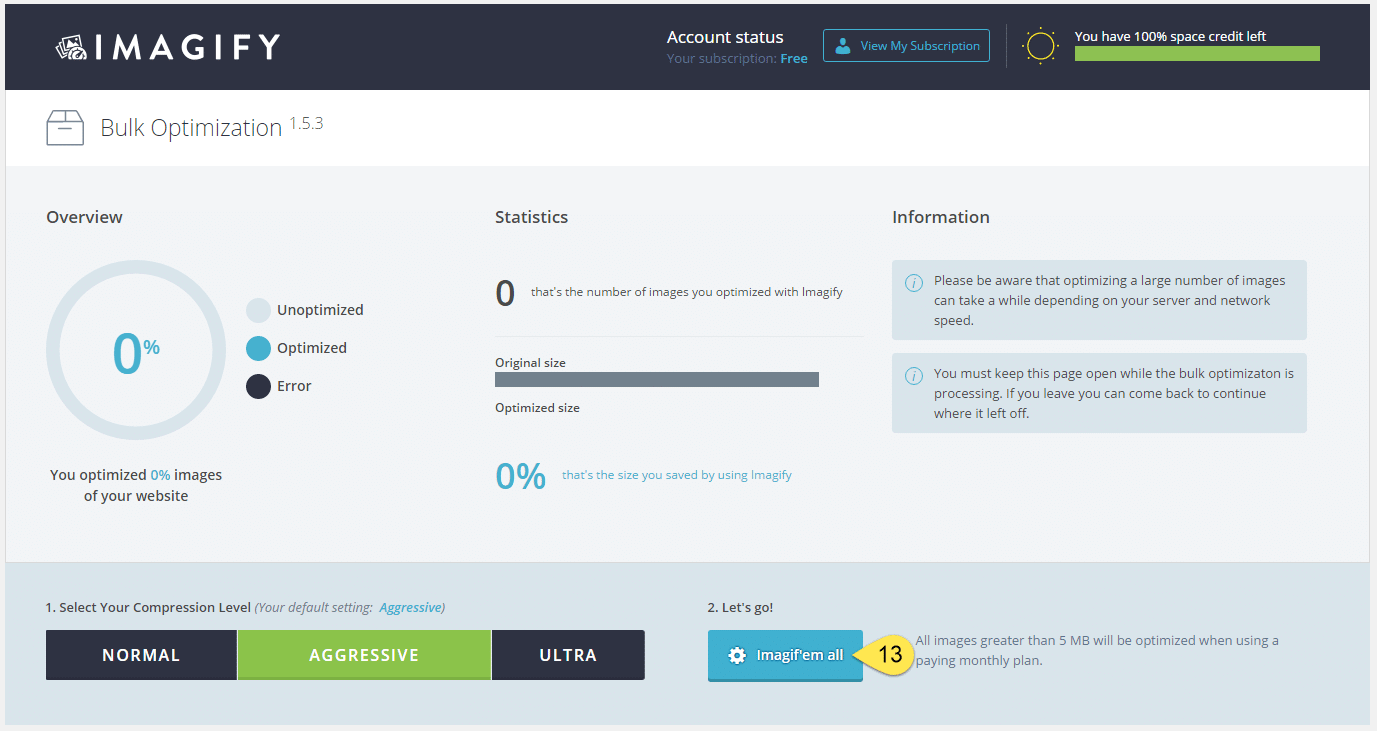Click the Unoptimized legend color dot
This screenshot has width=1377, height=731.
[259, 310]
